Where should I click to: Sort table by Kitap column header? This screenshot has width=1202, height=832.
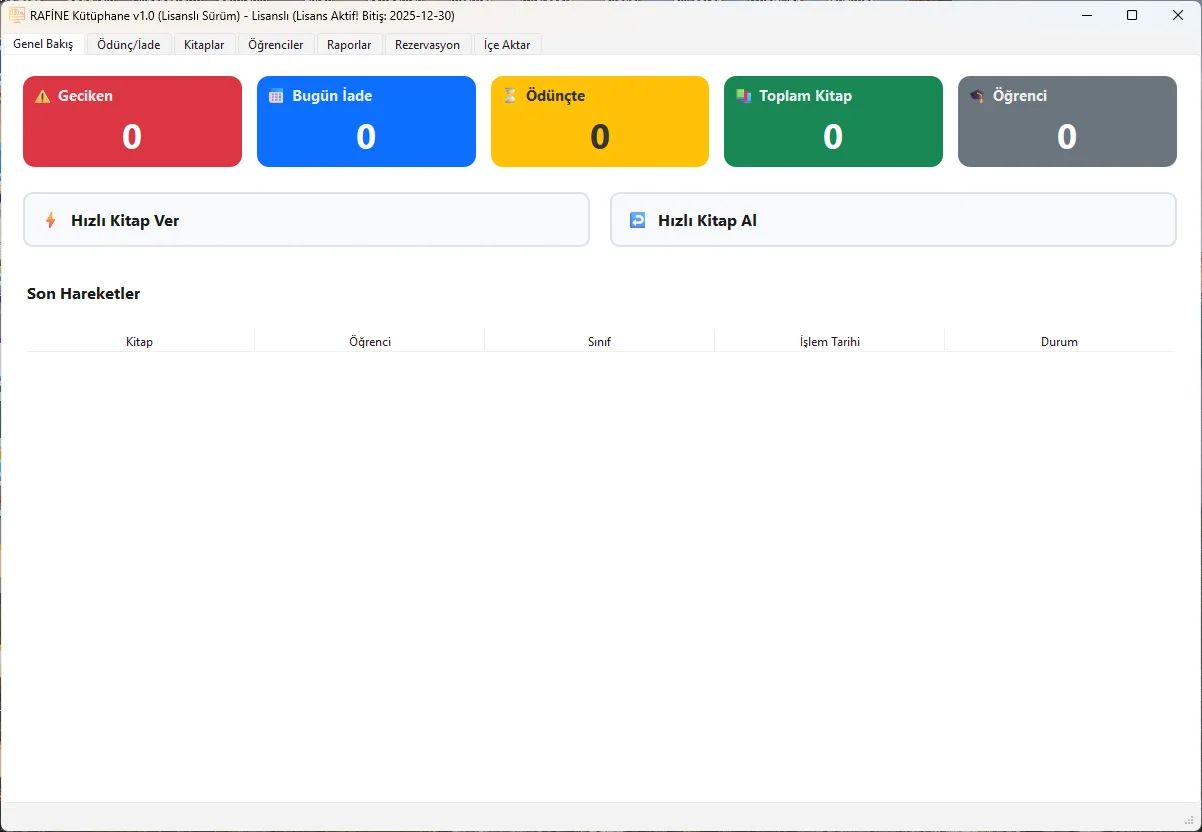pos(139,342)
